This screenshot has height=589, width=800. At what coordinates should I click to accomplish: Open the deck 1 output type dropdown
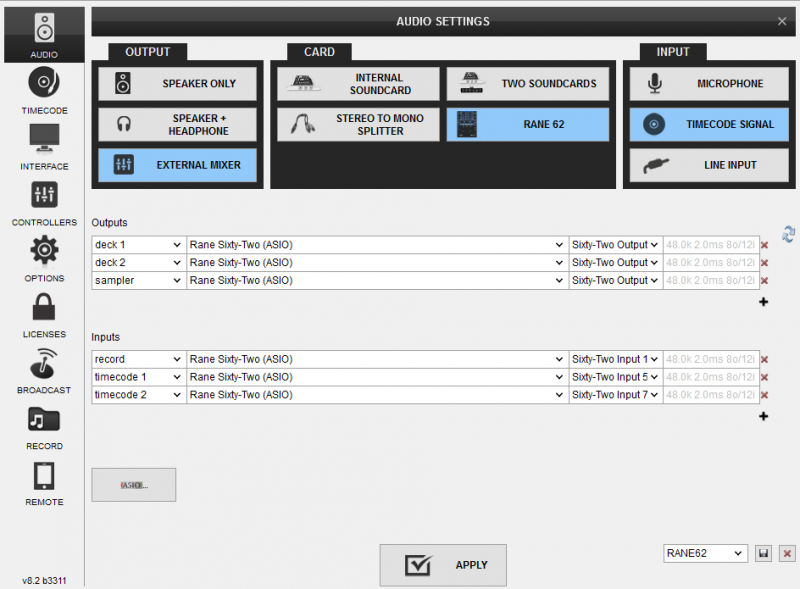[139, 245]
